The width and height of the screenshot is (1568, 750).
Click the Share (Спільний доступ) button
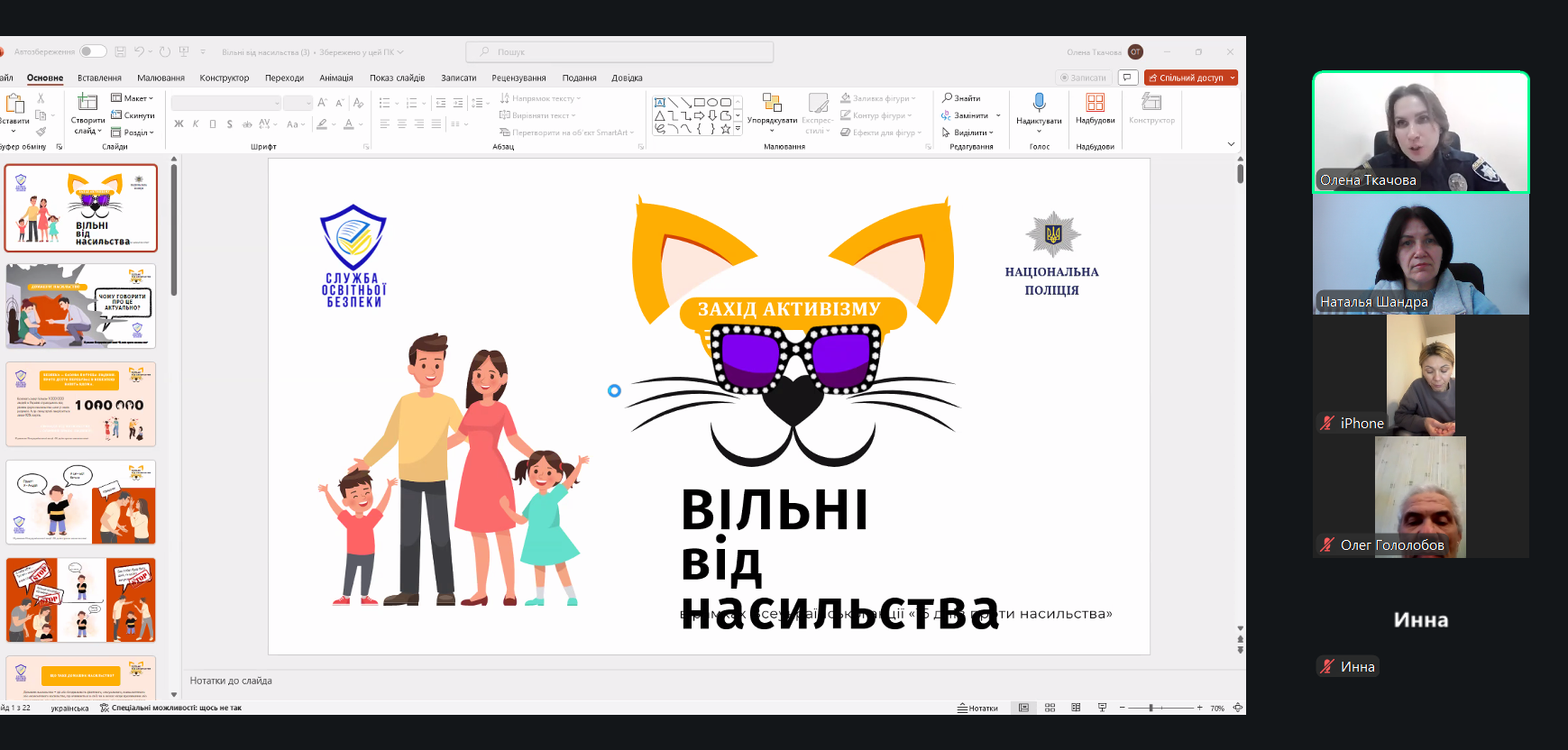pyautogui.click(x=1190, y=78)
